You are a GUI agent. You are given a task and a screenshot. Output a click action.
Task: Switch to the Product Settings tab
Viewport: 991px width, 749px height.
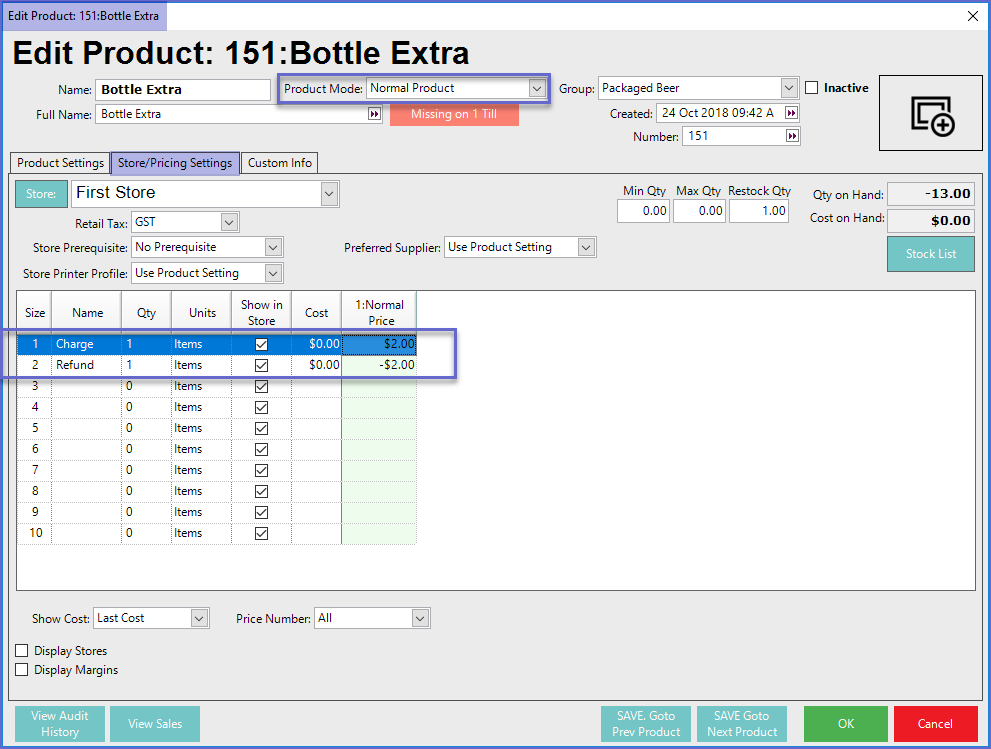60,163
